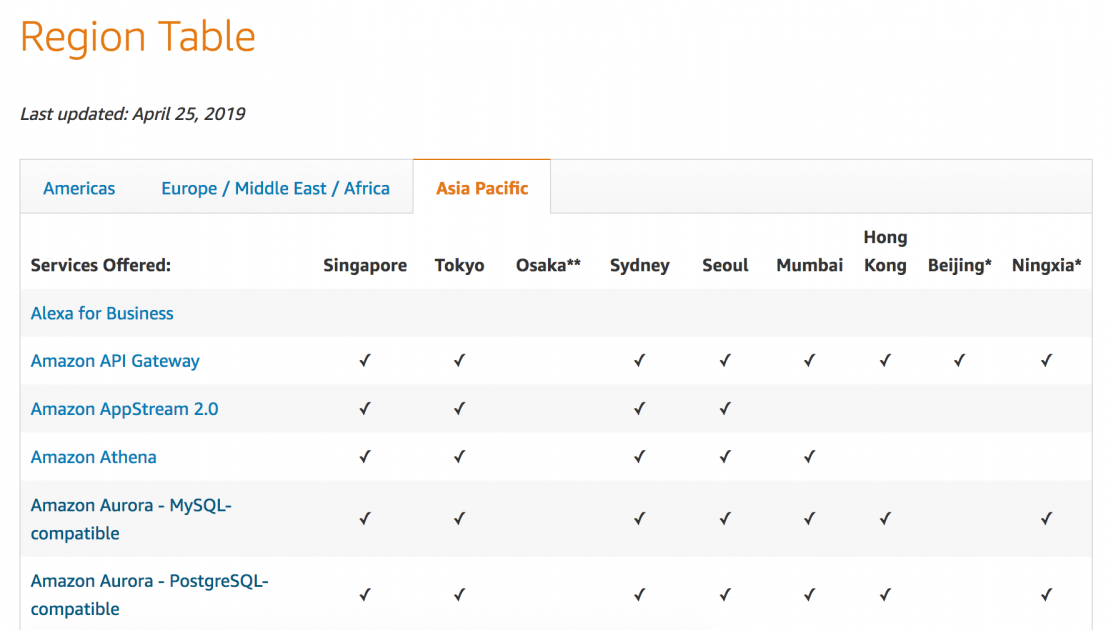The height and width of the screenshot is (630, 1116).
Task: Click API Gateway checkmark under Beijing
Action: [x=959, y=361]
